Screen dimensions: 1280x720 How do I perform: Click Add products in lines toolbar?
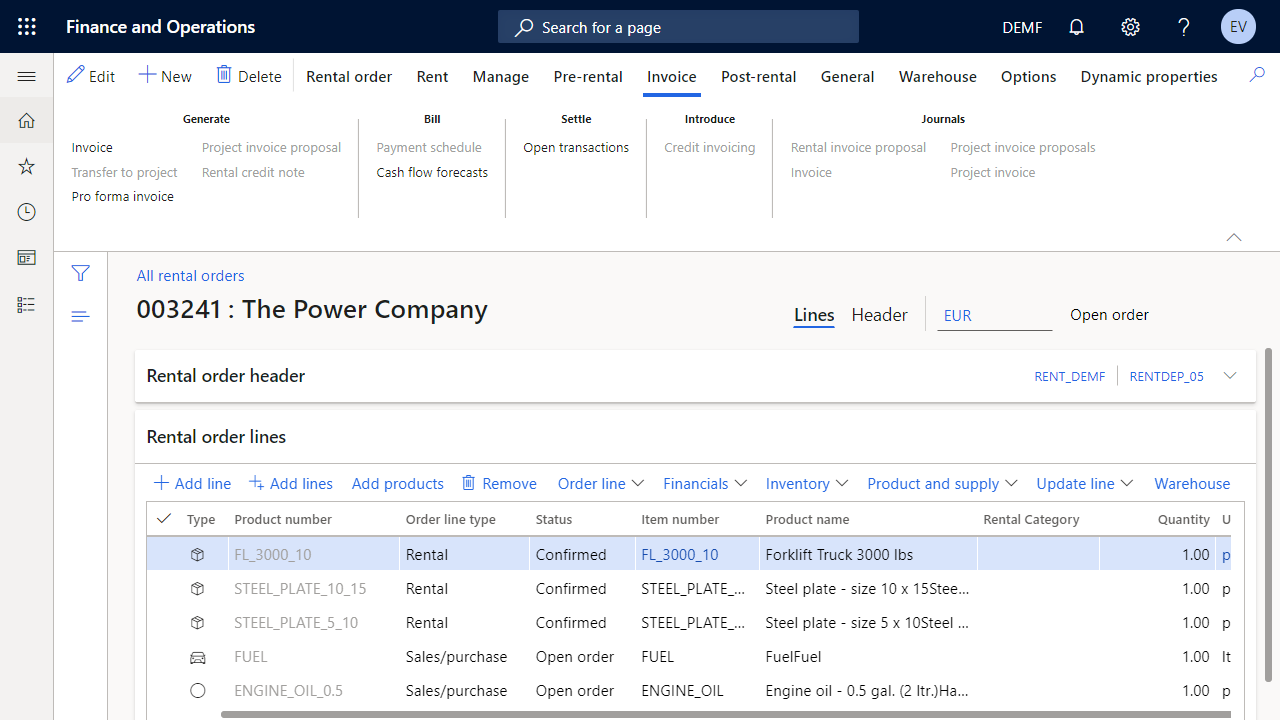pyautogui.click(x=398, y=483)
